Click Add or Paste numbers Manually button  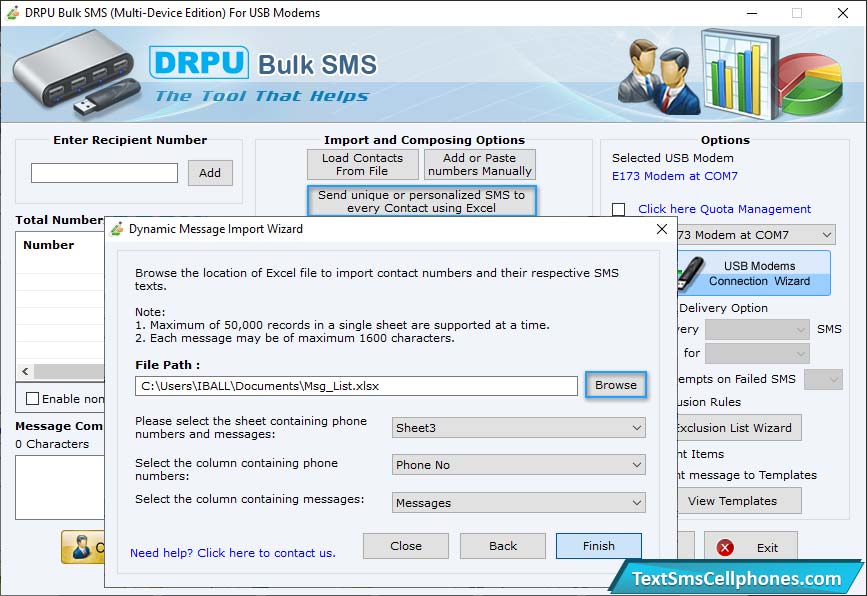click(x=479, y=164)
